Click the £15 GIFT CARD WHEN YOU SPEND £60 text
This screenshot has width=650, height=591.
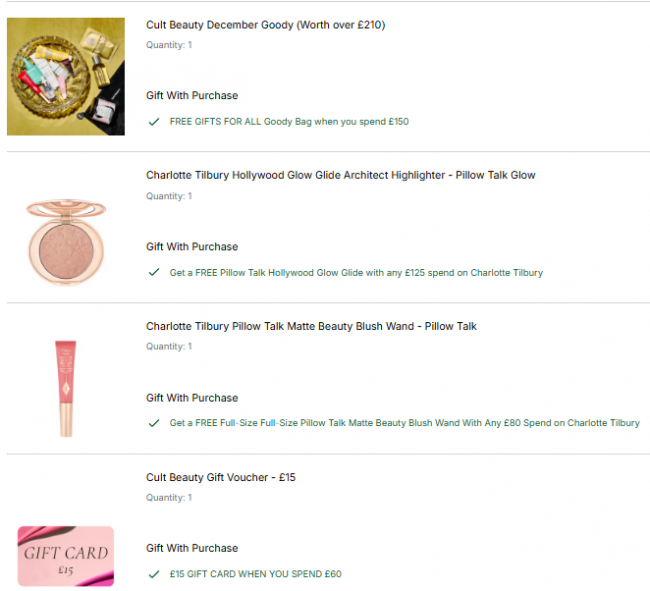256,574
